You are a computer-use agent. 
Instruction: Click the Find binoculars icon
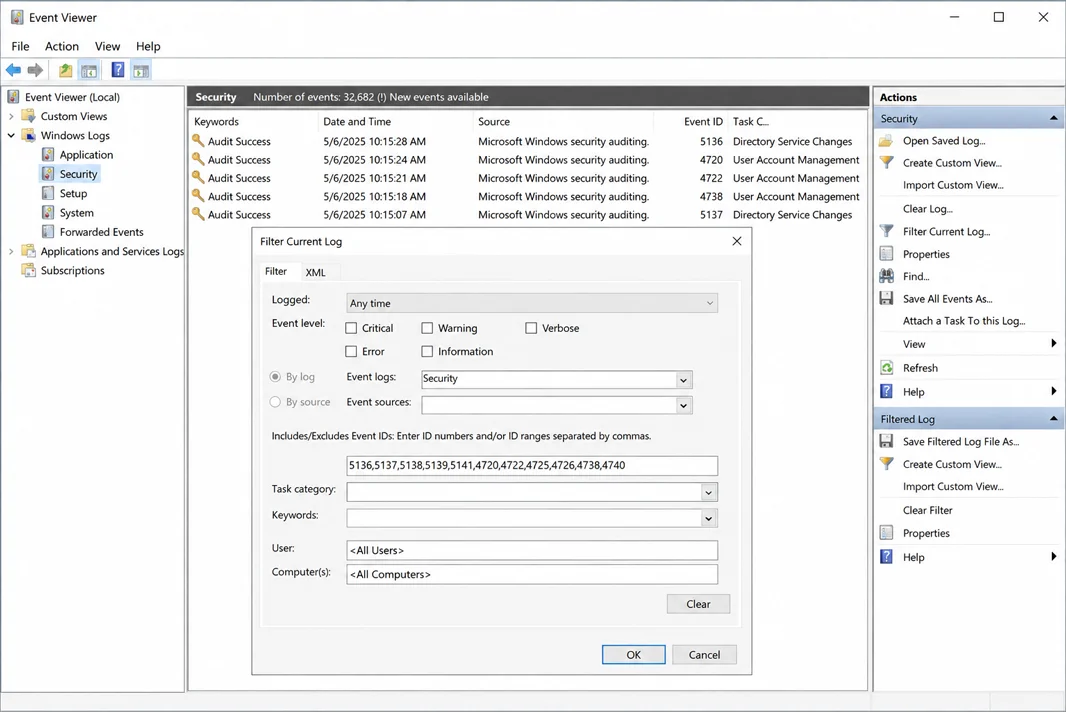(887, 276)
